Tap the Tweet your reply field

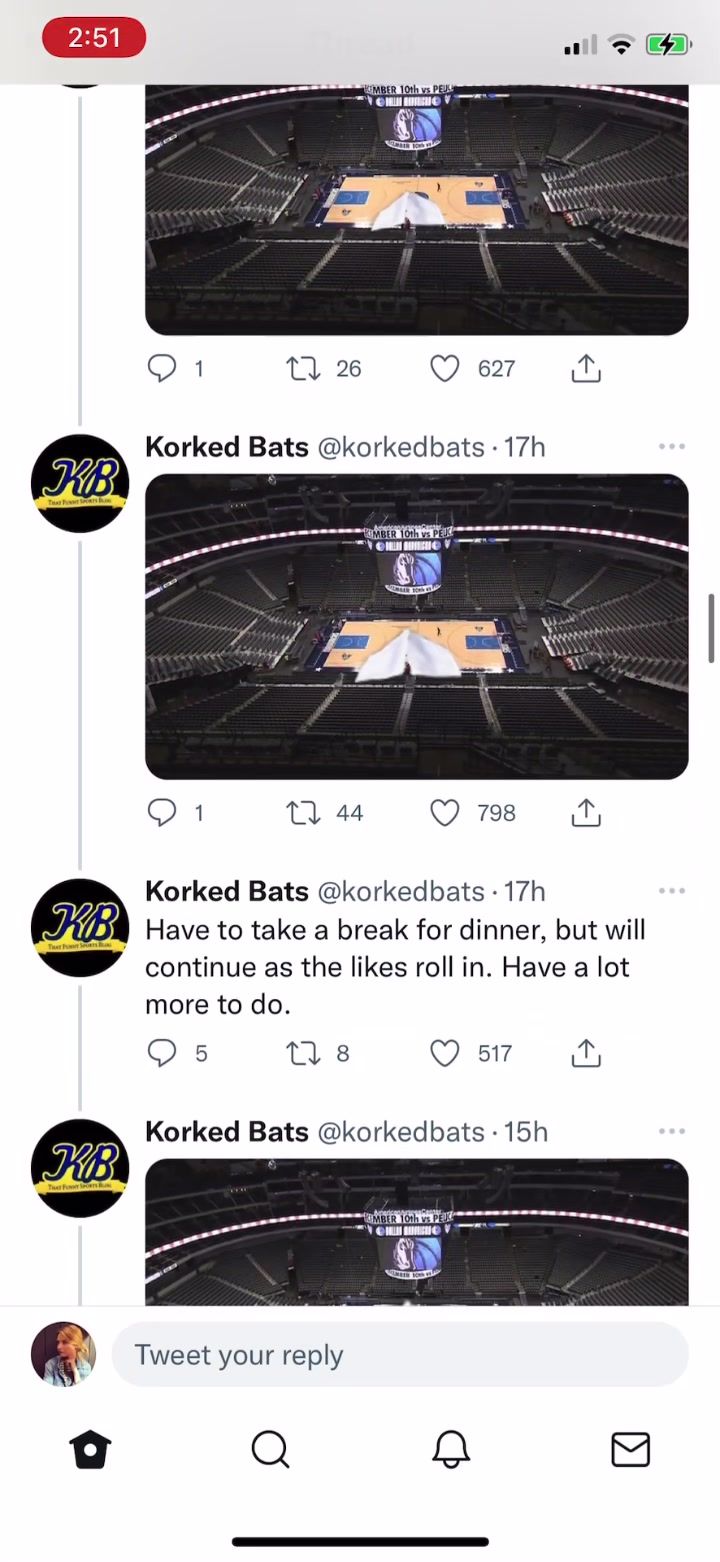click(400, 1355)
